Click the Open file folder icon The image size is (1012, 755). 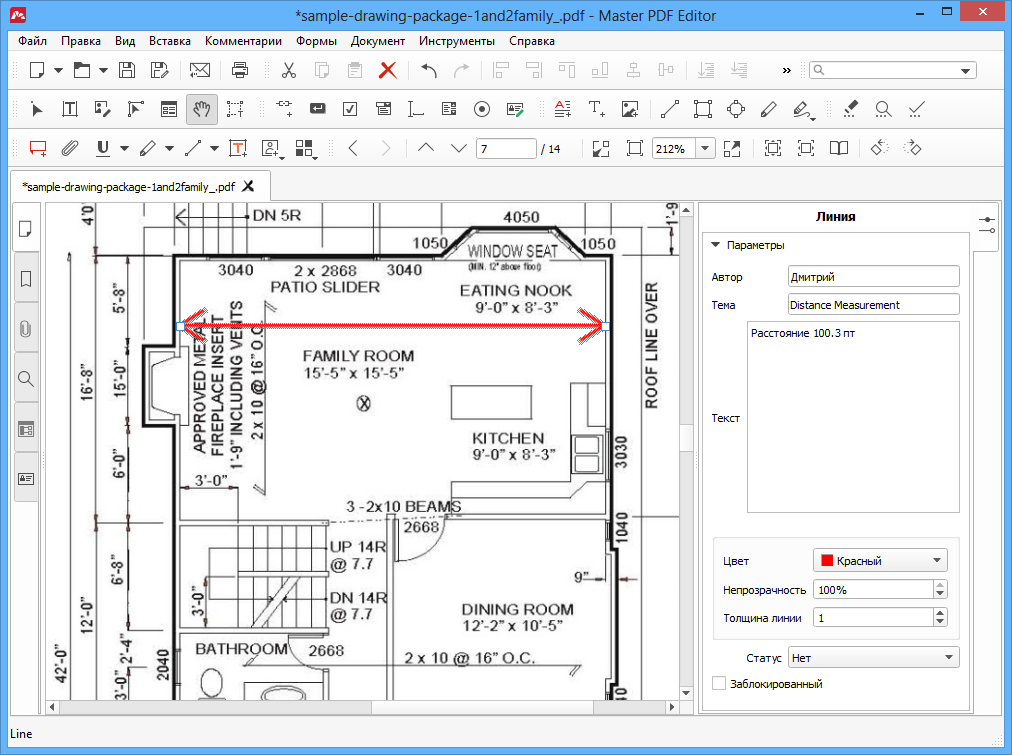point(82,70)
